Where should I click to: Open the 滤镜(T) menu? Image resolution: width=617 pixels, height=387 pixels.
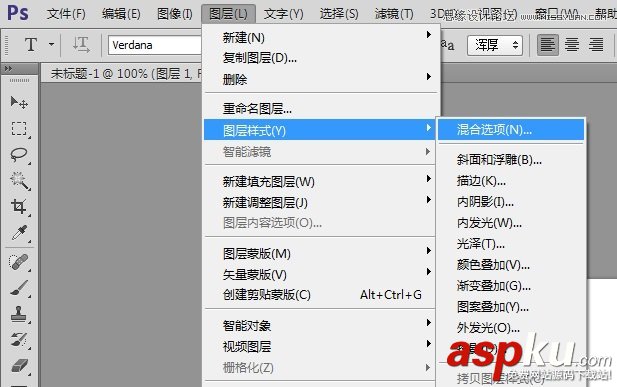click(x=394, y=14)
